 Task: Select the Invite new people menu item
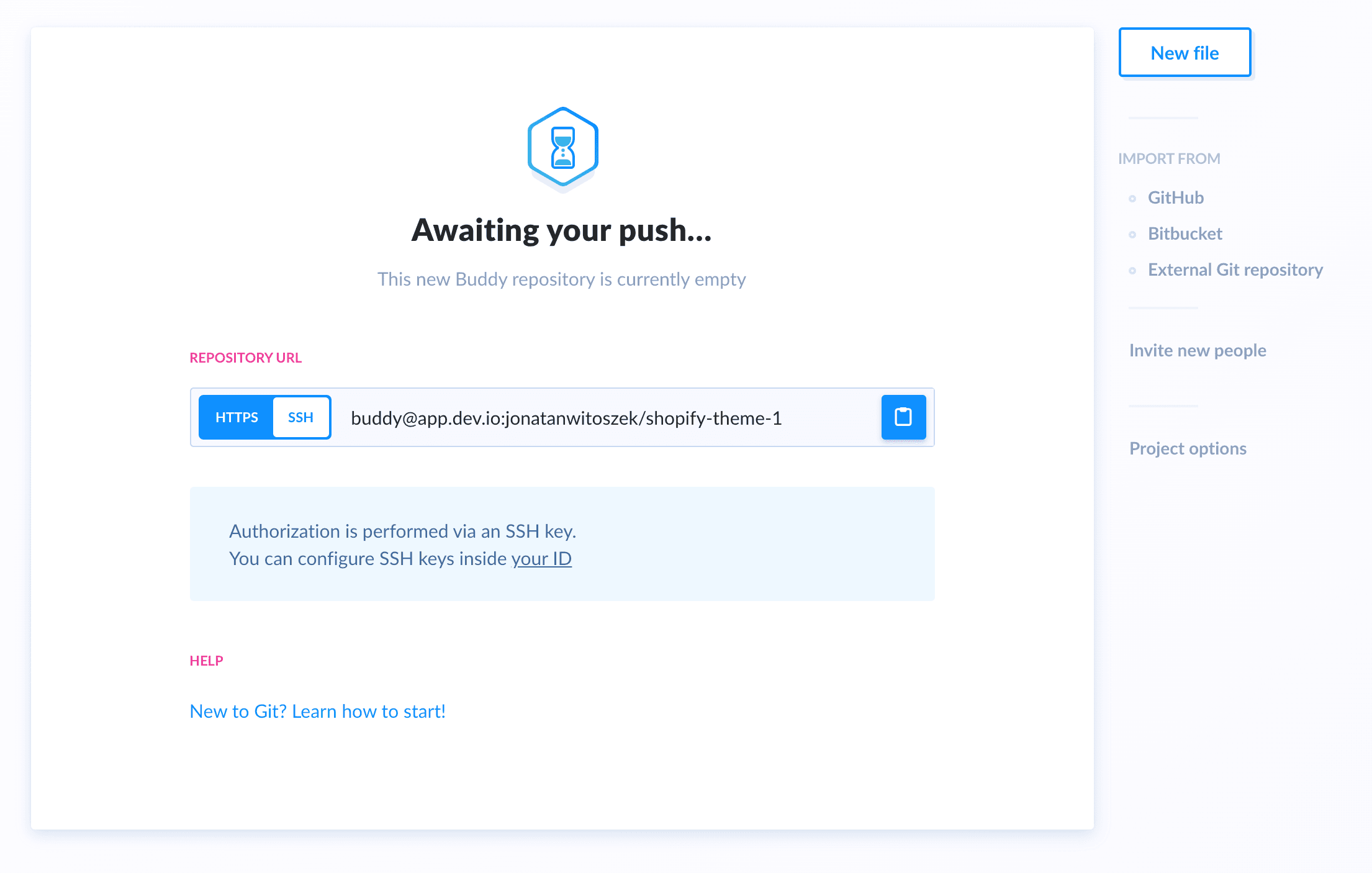(x=1196, y=350)
